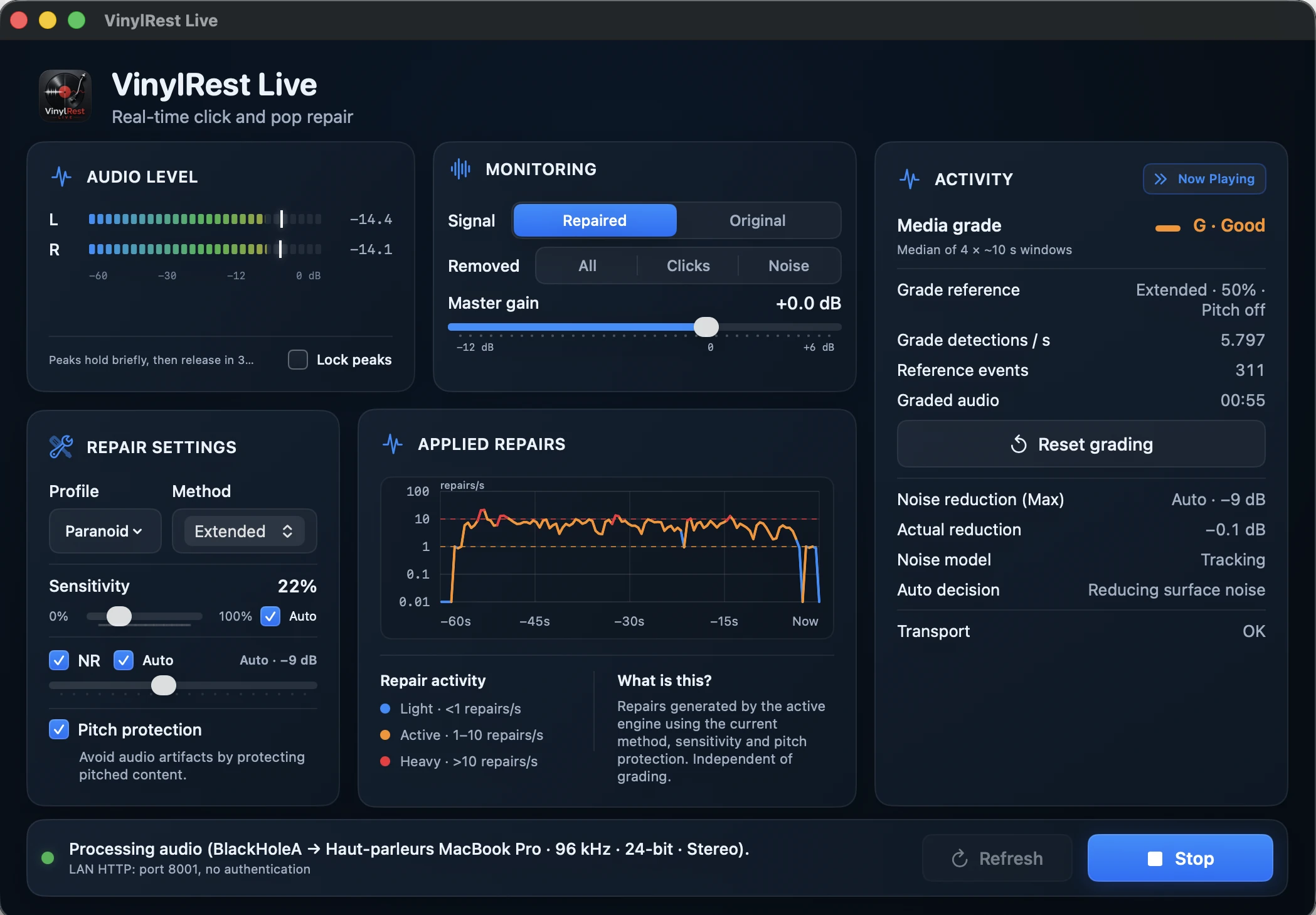Click the 'Tracking' noise model value

1233,560
